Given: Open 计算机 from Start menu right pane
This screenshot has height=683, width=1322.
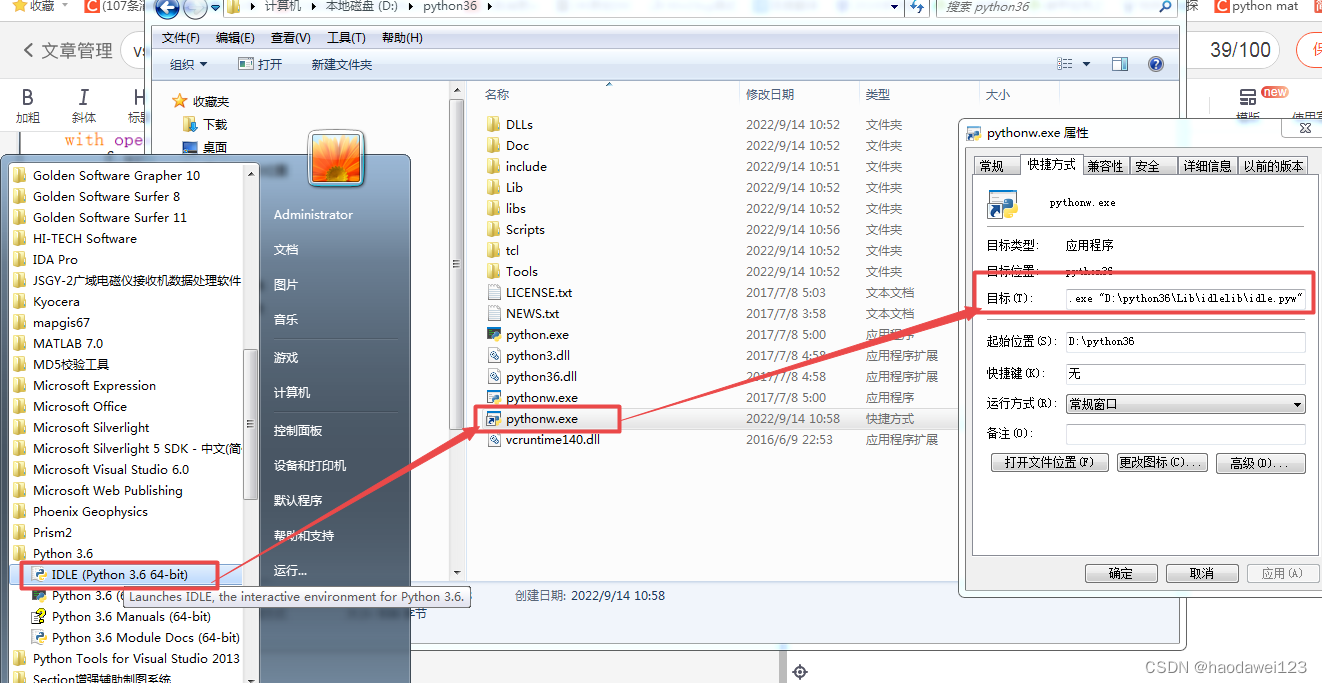Looking at the screenshot, I should point(292,392).
